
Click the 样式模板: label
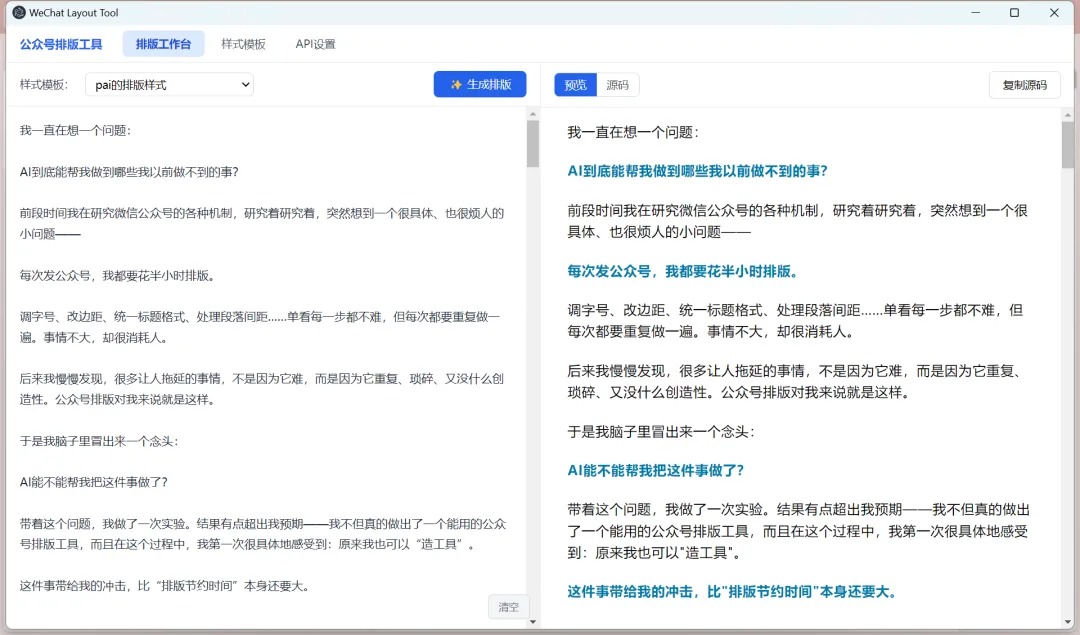[43, 85]
